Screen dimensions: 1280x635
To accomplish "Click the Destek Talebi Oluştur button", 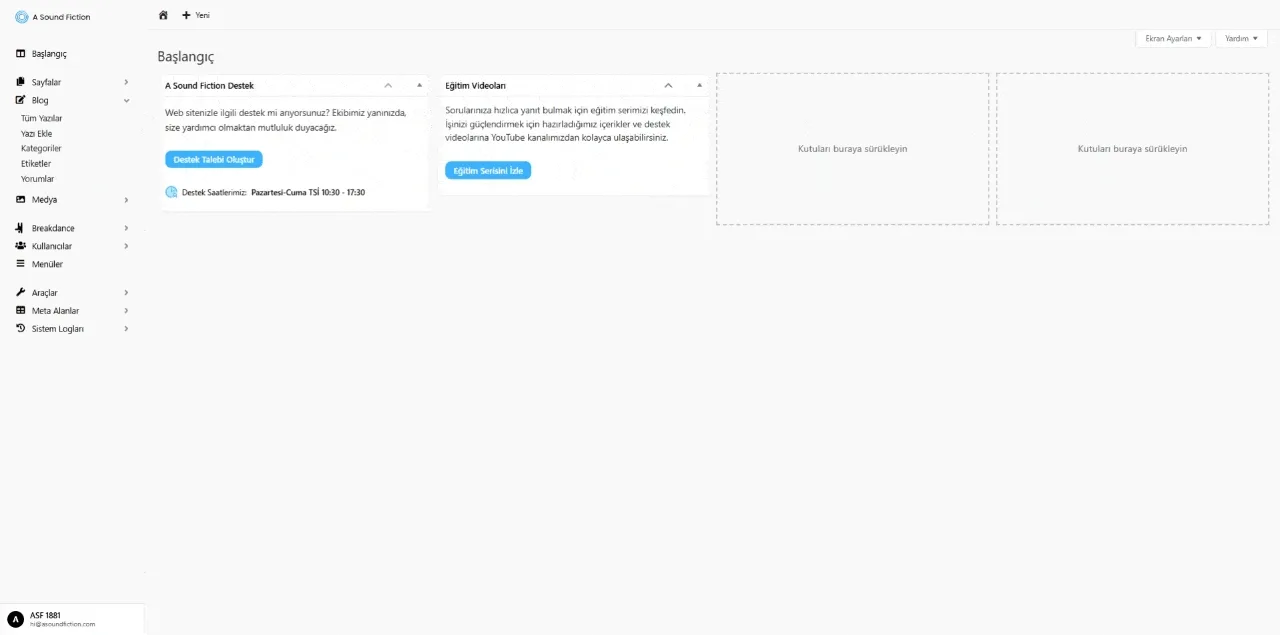I will click(x=213, y=159).
